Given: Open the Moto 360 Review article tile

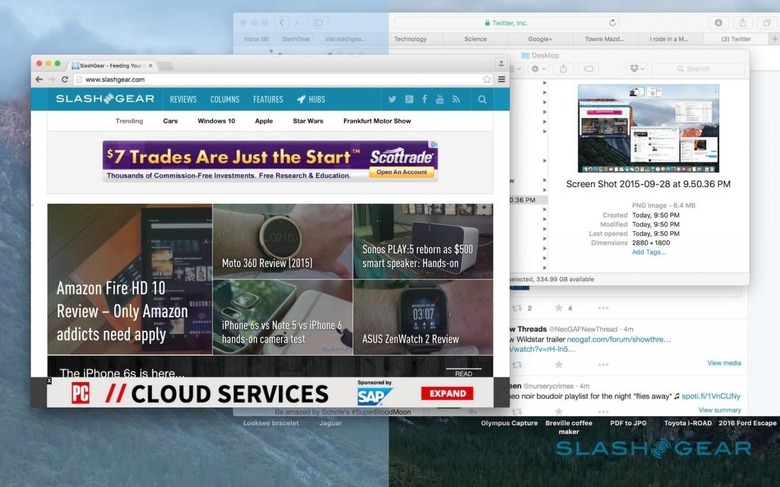Looking at the screenshot, I should 283,241.
